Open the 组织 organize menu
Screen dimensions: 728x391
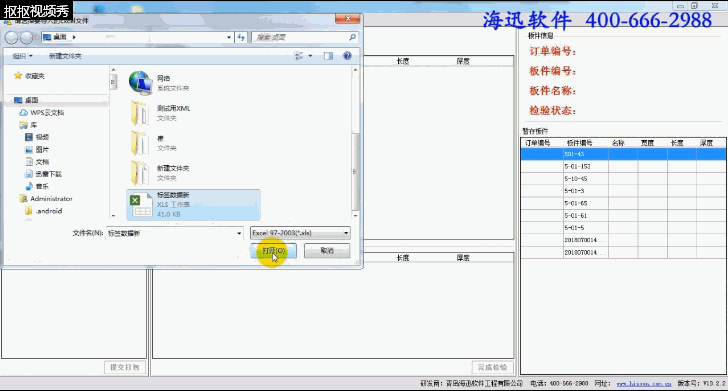22,56
